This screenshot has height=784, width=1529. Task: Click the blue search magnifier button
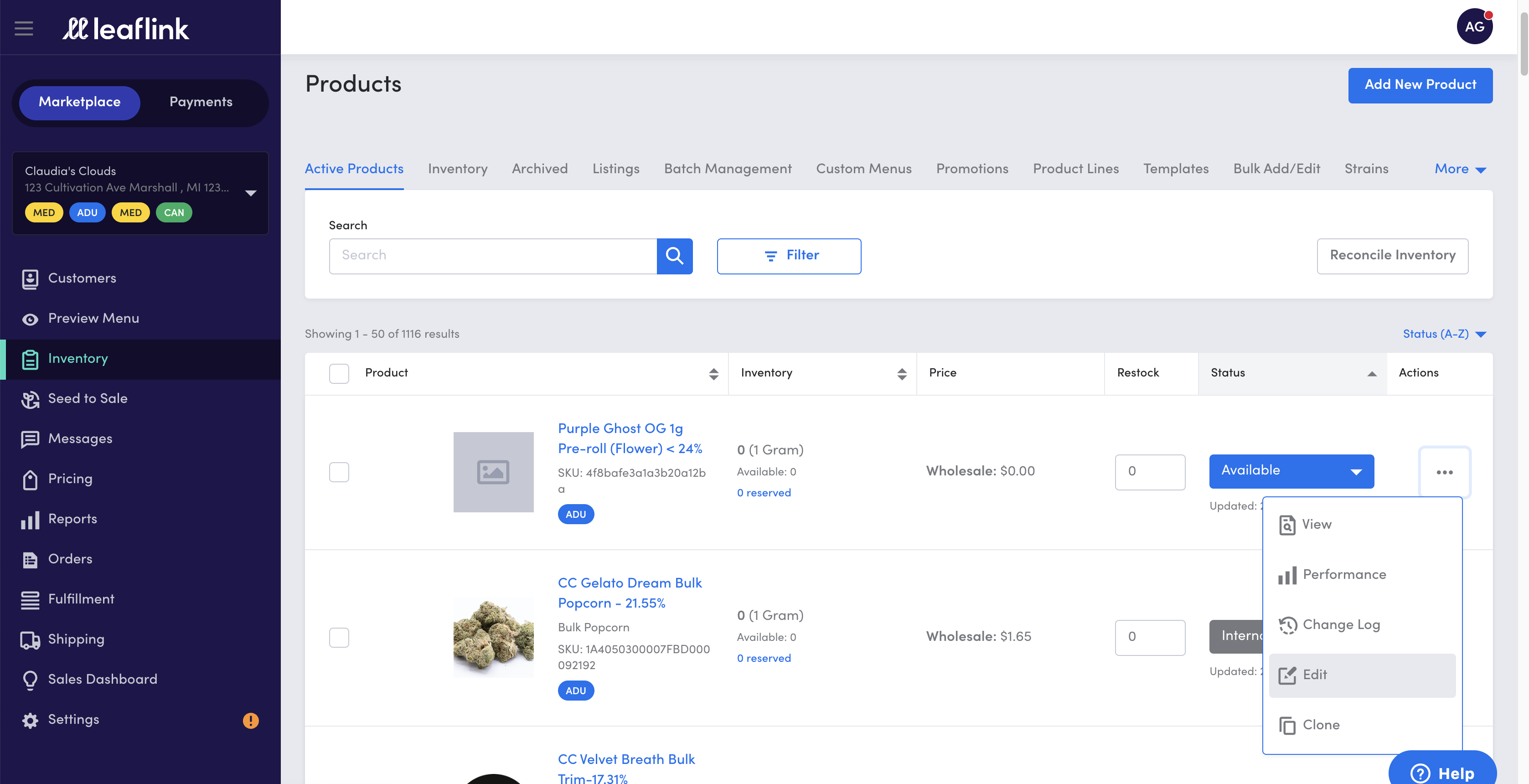(674, 256)
